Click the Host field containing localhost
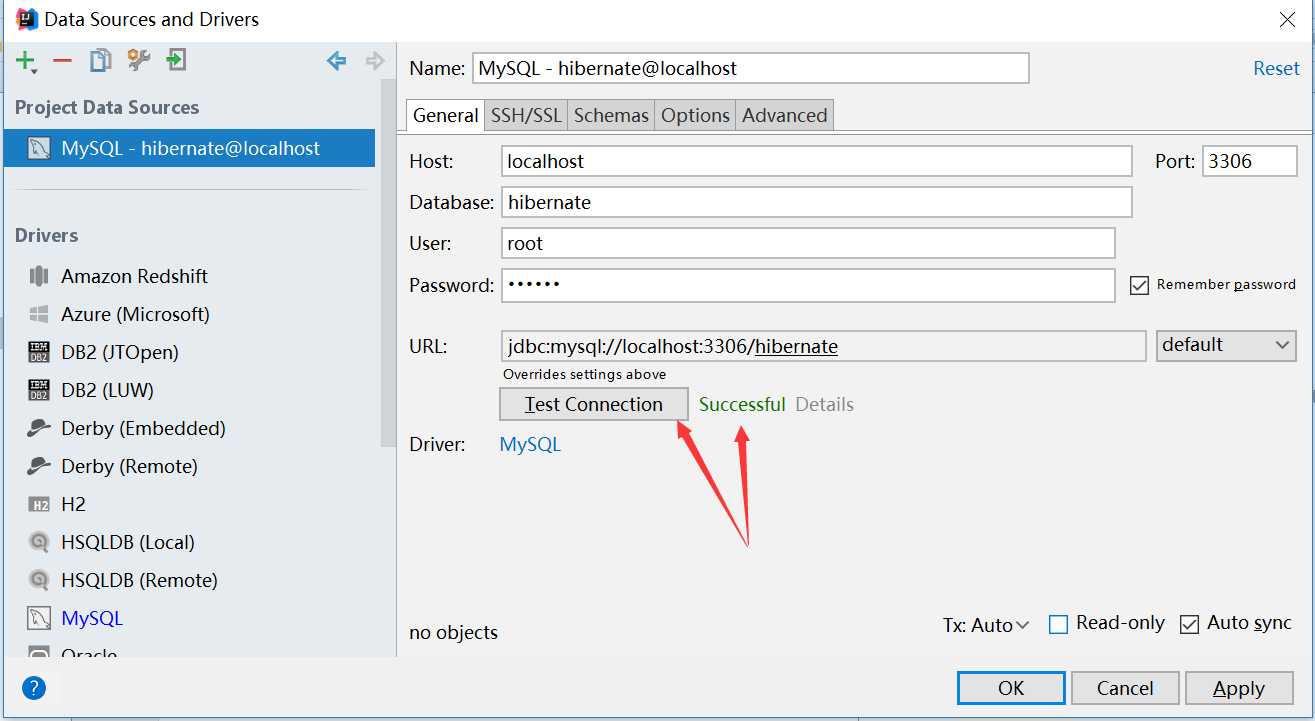The width and height of the screenshot is (1315, 721). (x=817, y=161)
